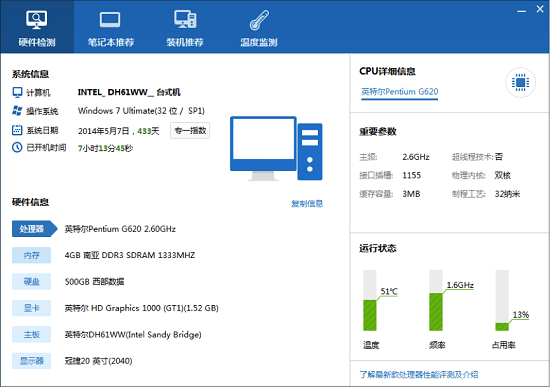Screen dimensions: 550x387
Task: Switch to the 笔记本推荐 tab
Action: [x=111, y=27]
